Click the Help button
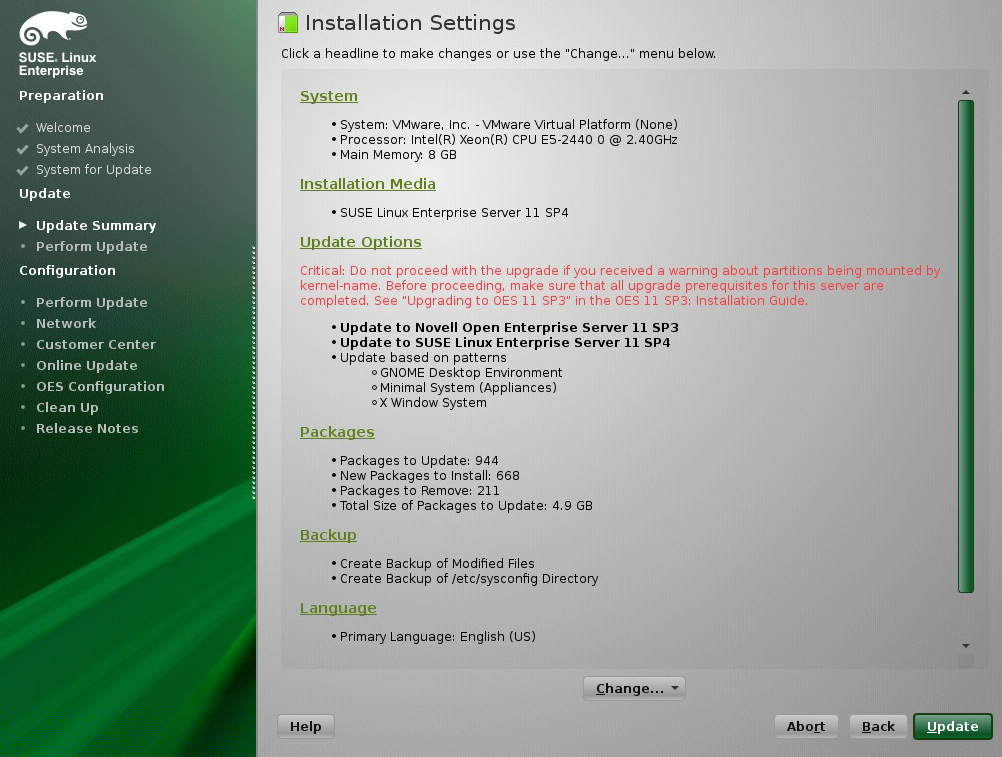The width and height of the screenshot is (1002, 757). tap(305, 726)
